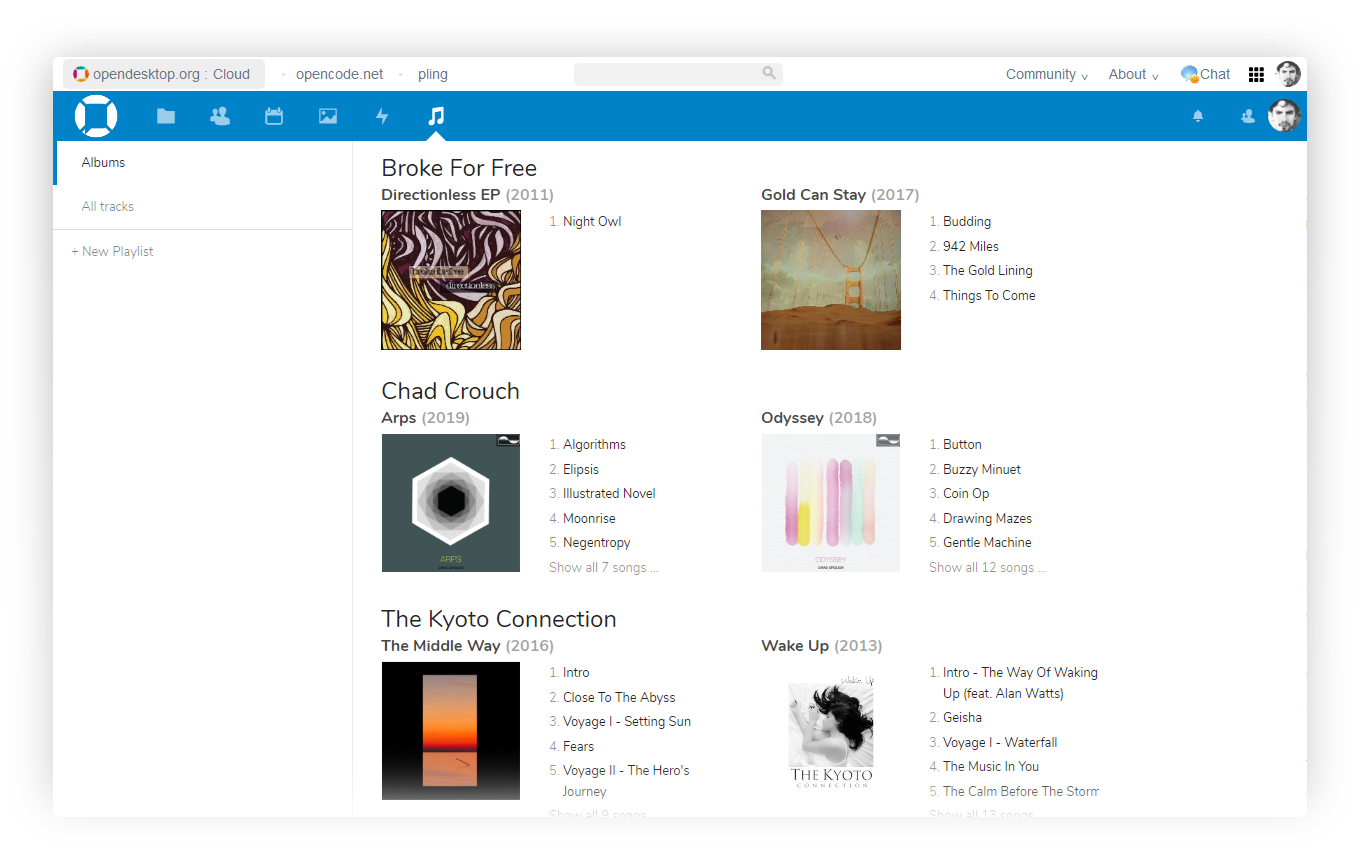Play the track Budding
The image size is (1360, 860).
(x=967, y=222)
